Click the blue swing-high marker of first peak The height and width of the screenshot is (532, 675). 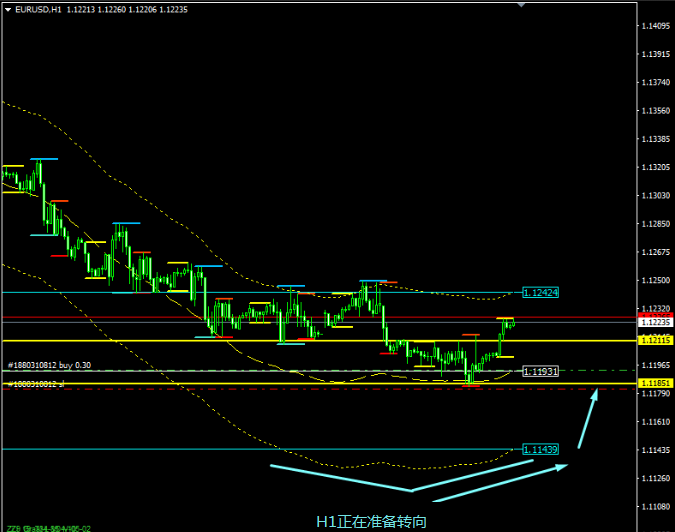pyautogui.click(x=43, y=158)
